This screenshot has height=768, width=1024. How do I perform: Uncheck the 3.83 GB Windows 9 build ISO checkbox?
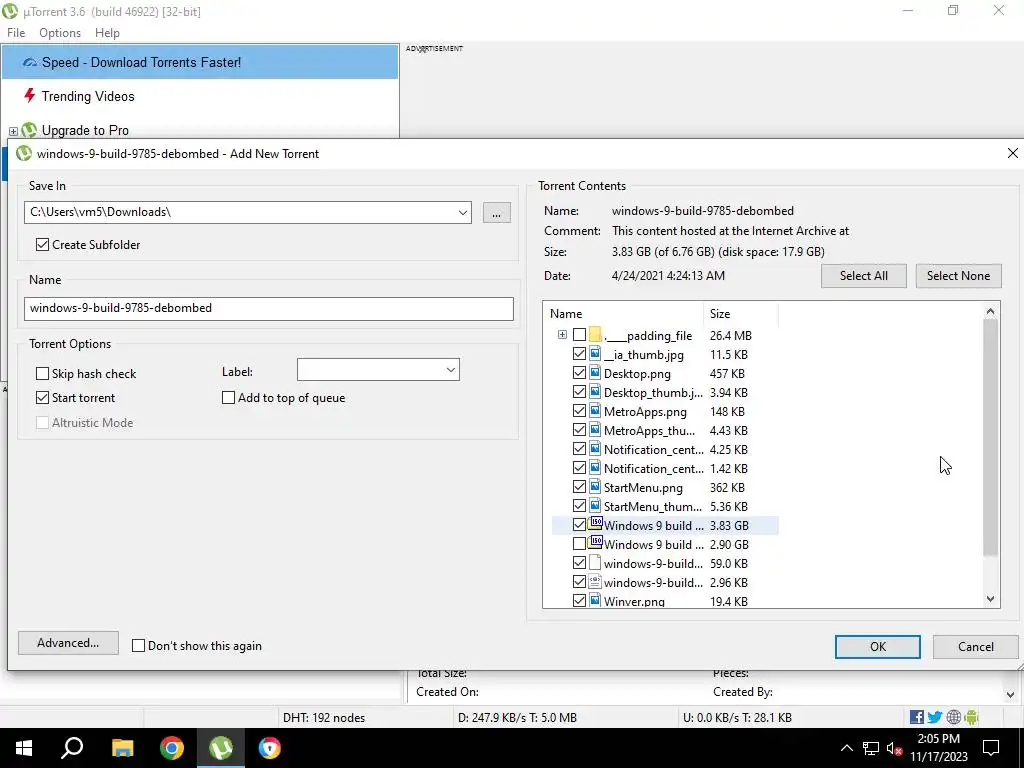[x=579, y=525]
